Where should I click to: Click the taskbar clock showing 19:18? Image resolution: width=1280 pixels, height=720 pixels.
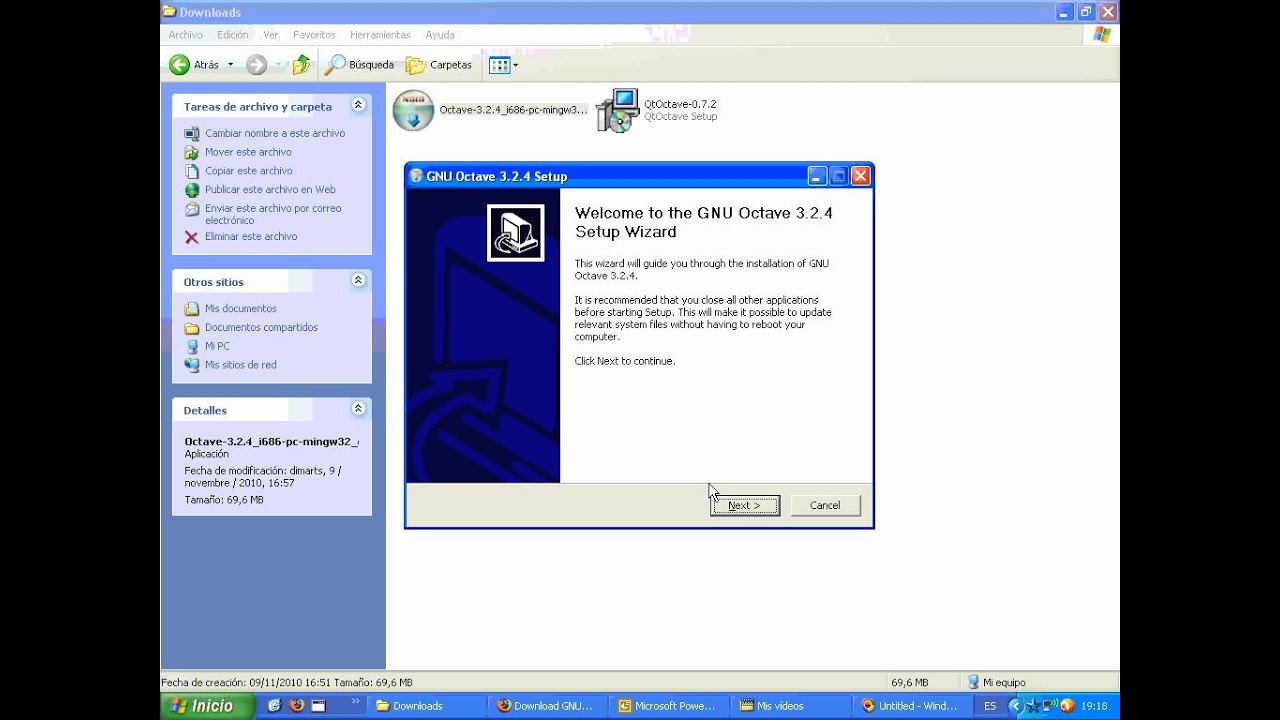[x=1094, y=706]
